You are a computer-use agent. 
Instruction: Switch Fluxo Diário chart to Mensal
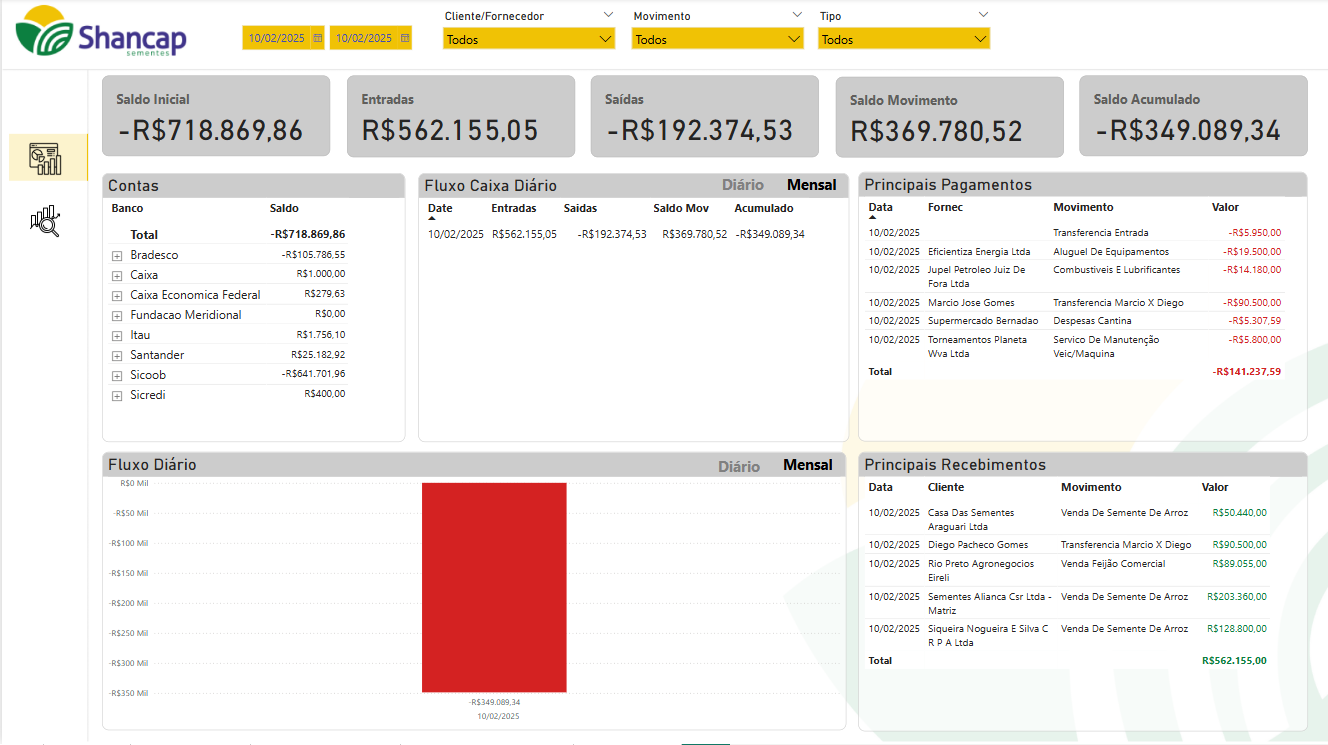[808, 465]
